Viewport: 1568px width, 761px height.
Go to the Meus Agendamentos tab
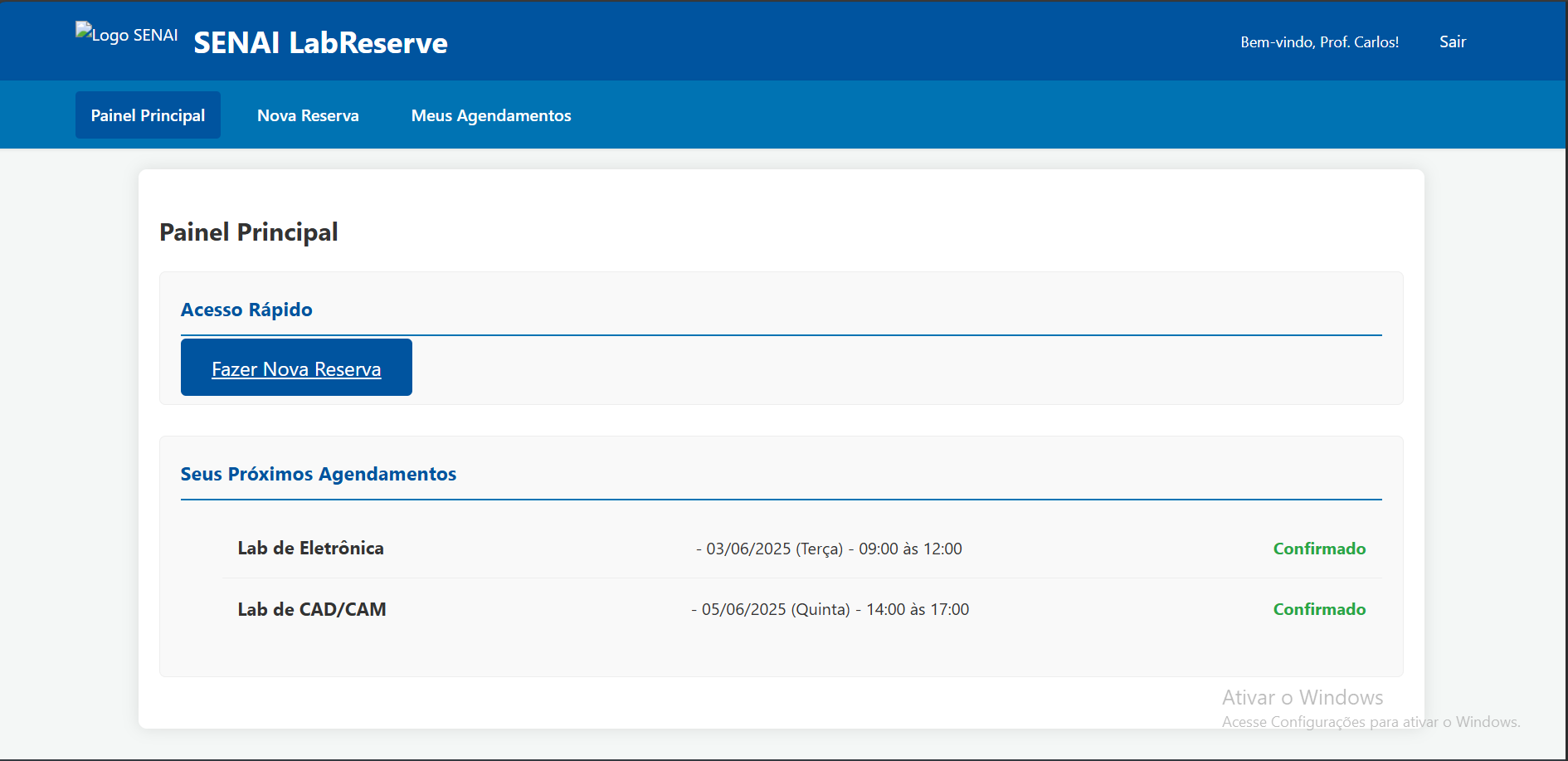[x=491, y=115]
